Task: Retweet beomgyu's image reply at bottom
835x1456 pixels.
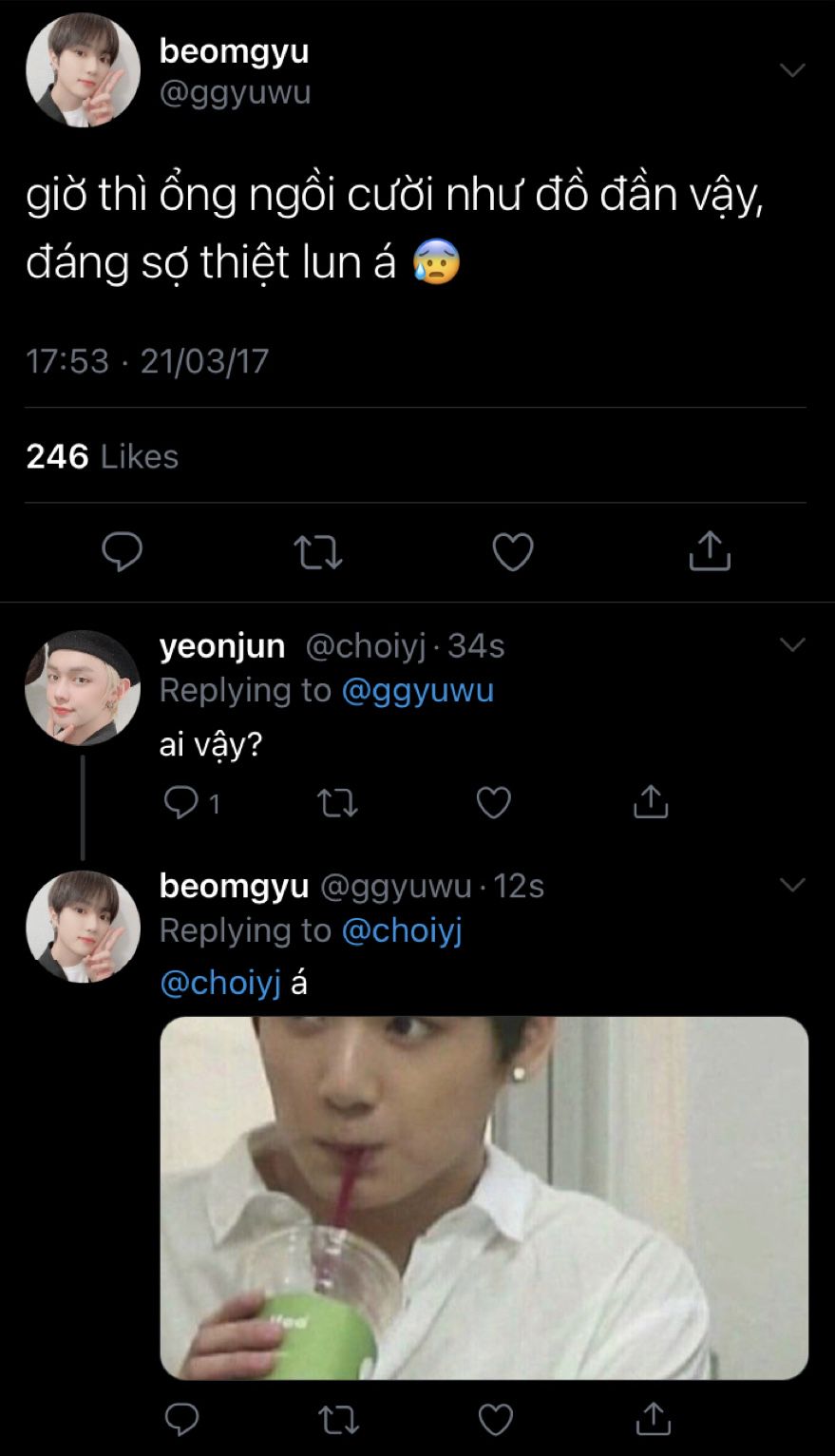Action: (x=337, y=1419)
